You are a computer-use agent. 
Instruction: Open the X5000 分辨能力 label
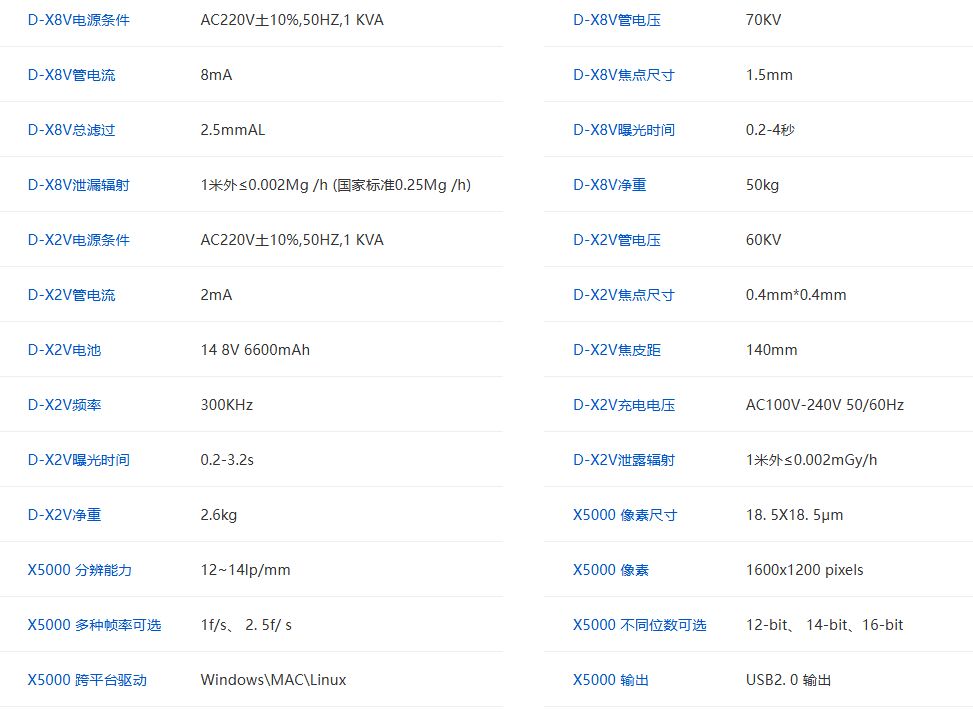79,570
